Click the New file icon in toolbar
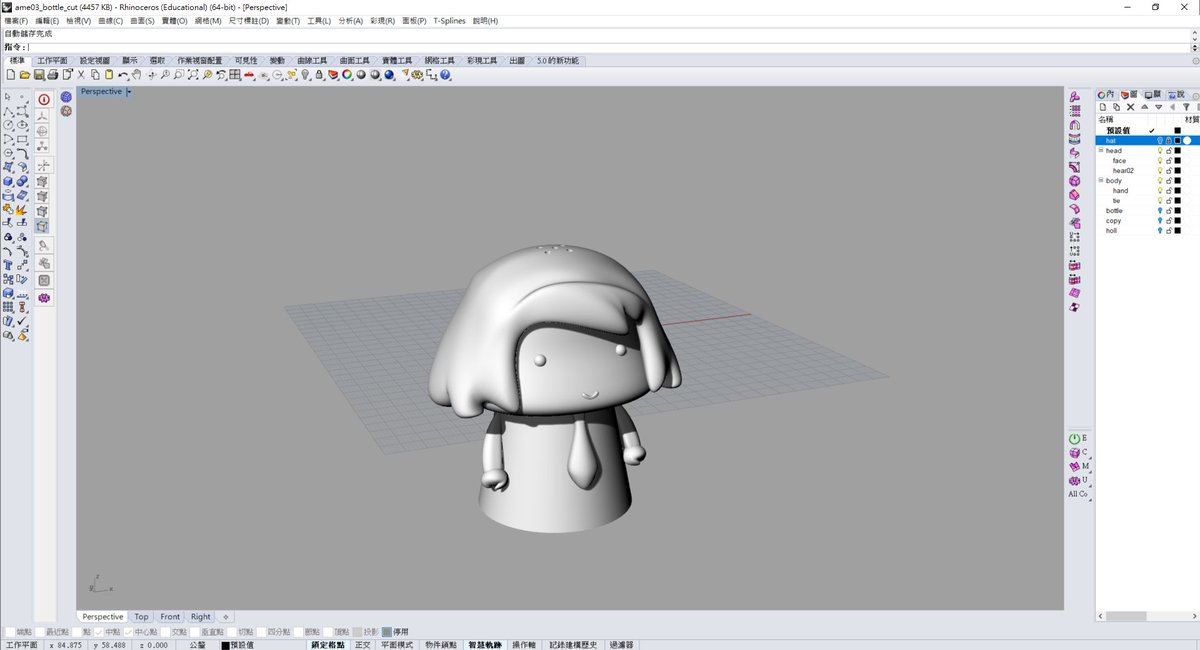Screen dimensions: 1200x650 [11, 74]
